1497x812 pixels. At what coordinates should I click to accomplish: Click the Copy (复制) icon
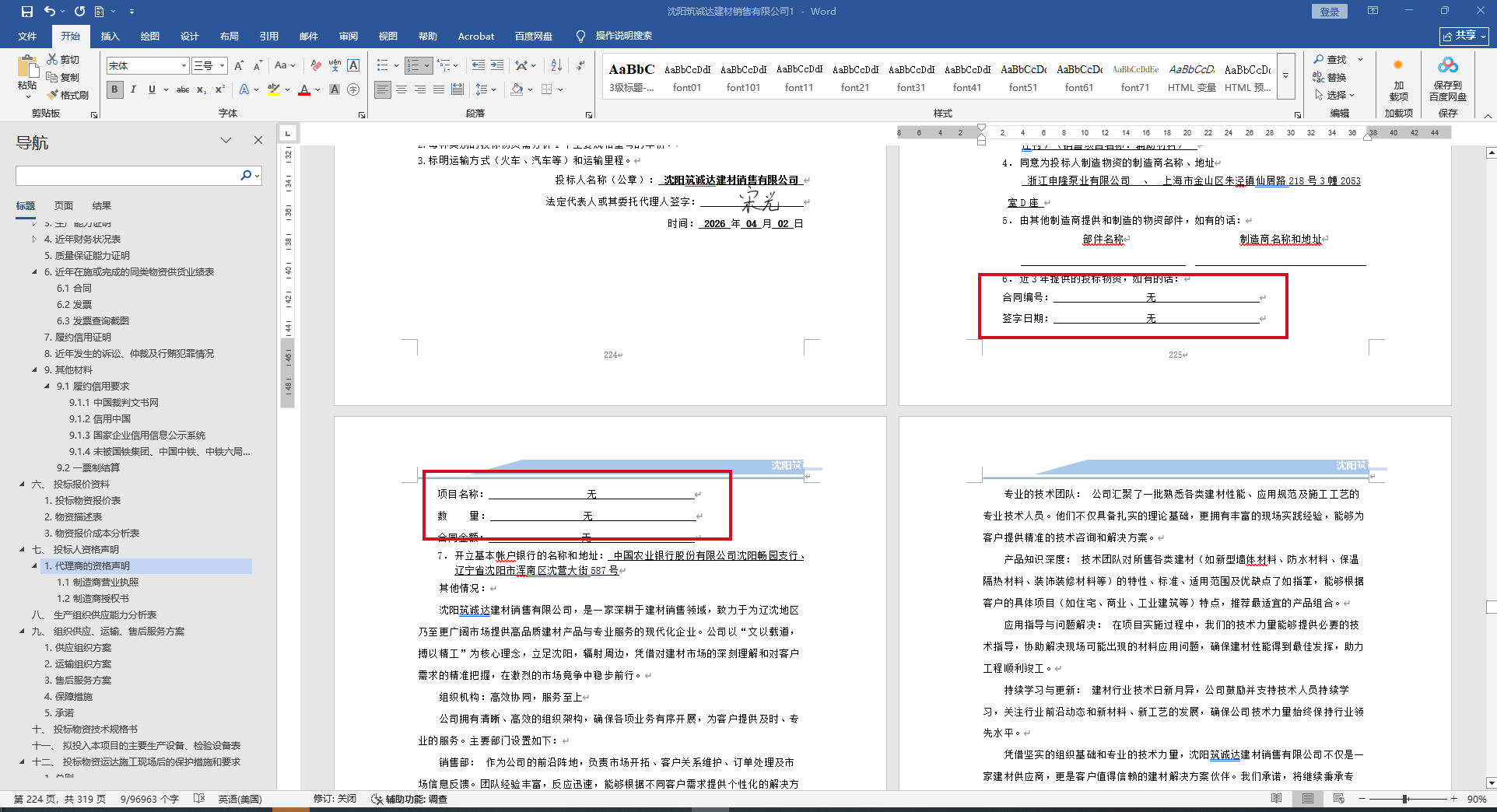click(x=53, y=77)
